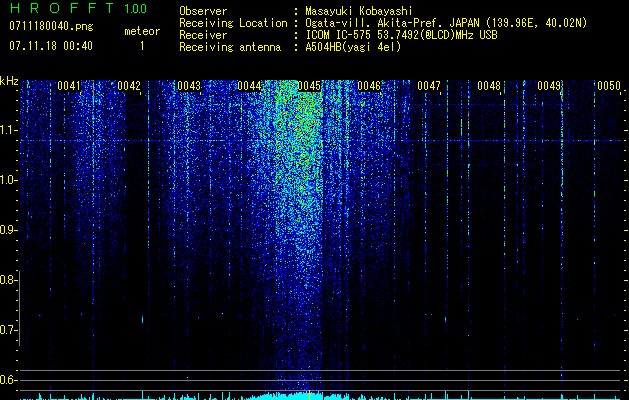Click time marker 0044
Screen dimensions: 629x400
(249, 85)
